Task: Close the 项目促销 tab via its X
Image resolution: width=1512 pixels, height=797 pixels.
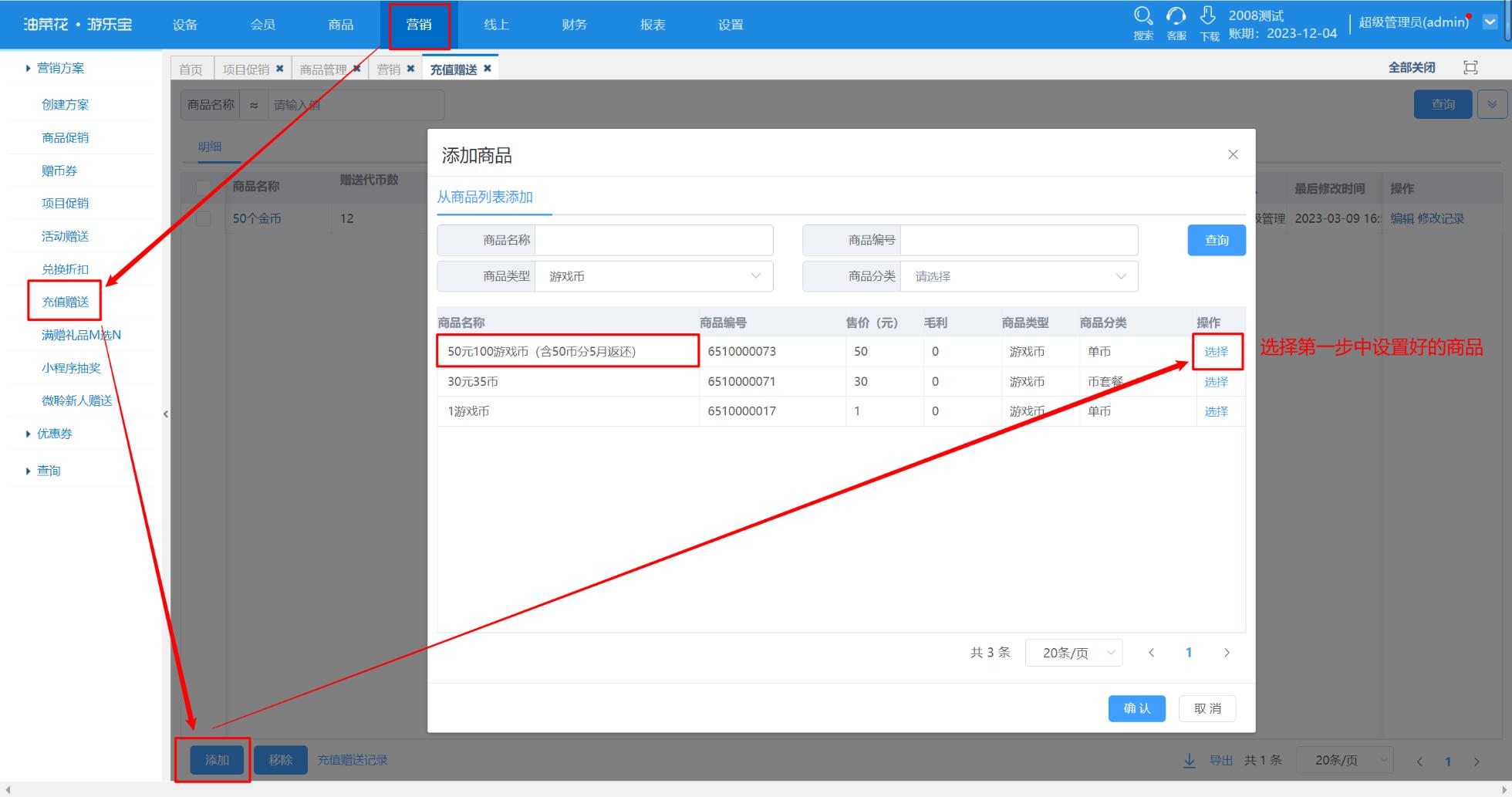Action: click(279, 69)
